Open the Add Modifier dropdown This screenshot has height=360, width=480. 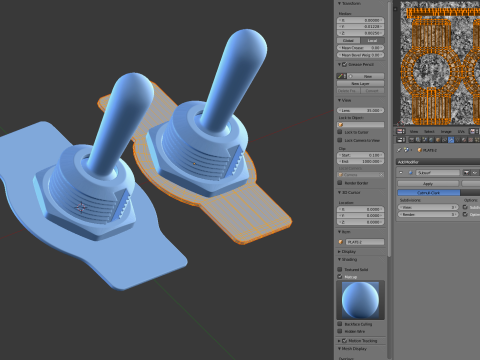(x=438, y=162)
